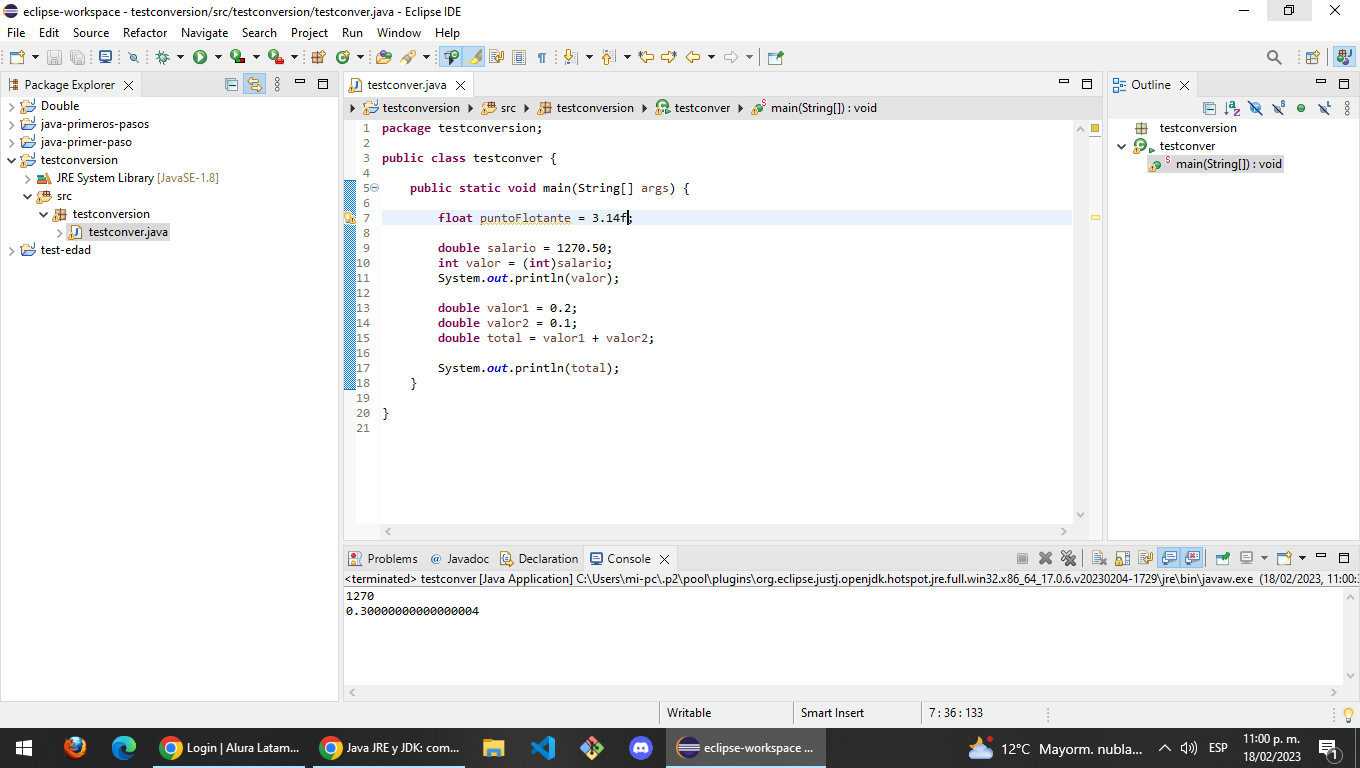Viewport: 1360px width, 768px height.
Task: Collapse the src folder
Action: pyautogui.click(x=28, y=196)
